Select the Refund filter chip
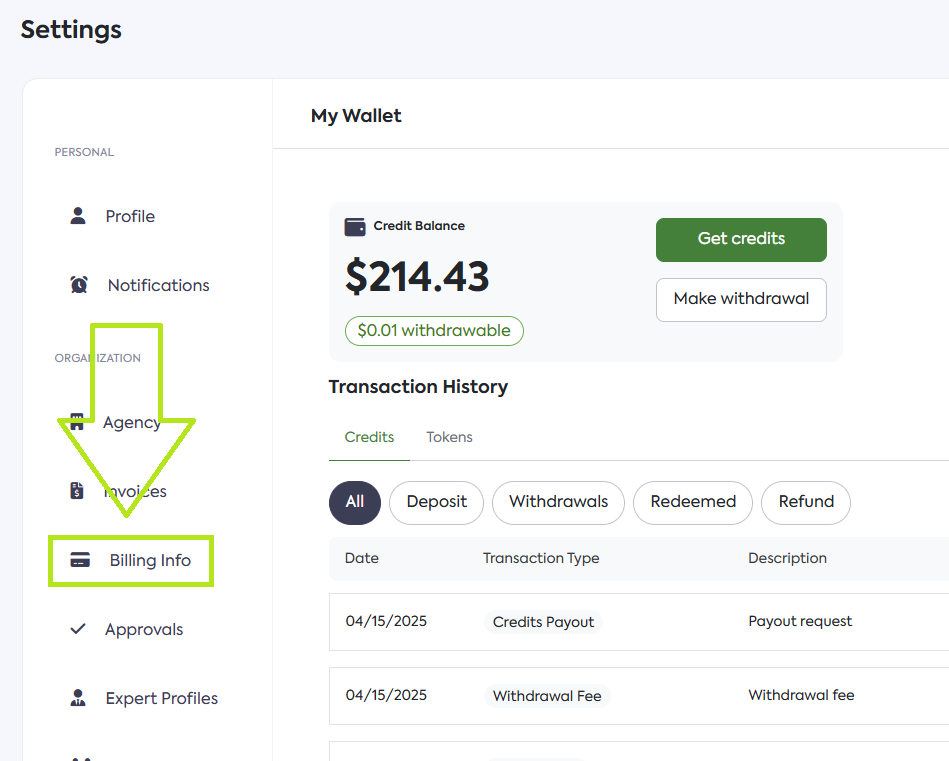This screenshot has width=949, height=761. point(805,502)
